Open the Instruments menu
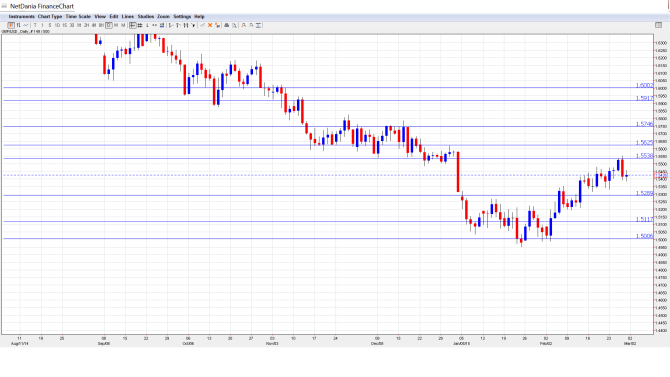Image resolution: width=670 pixels, height=377 pixels. (x=21, y=17)
